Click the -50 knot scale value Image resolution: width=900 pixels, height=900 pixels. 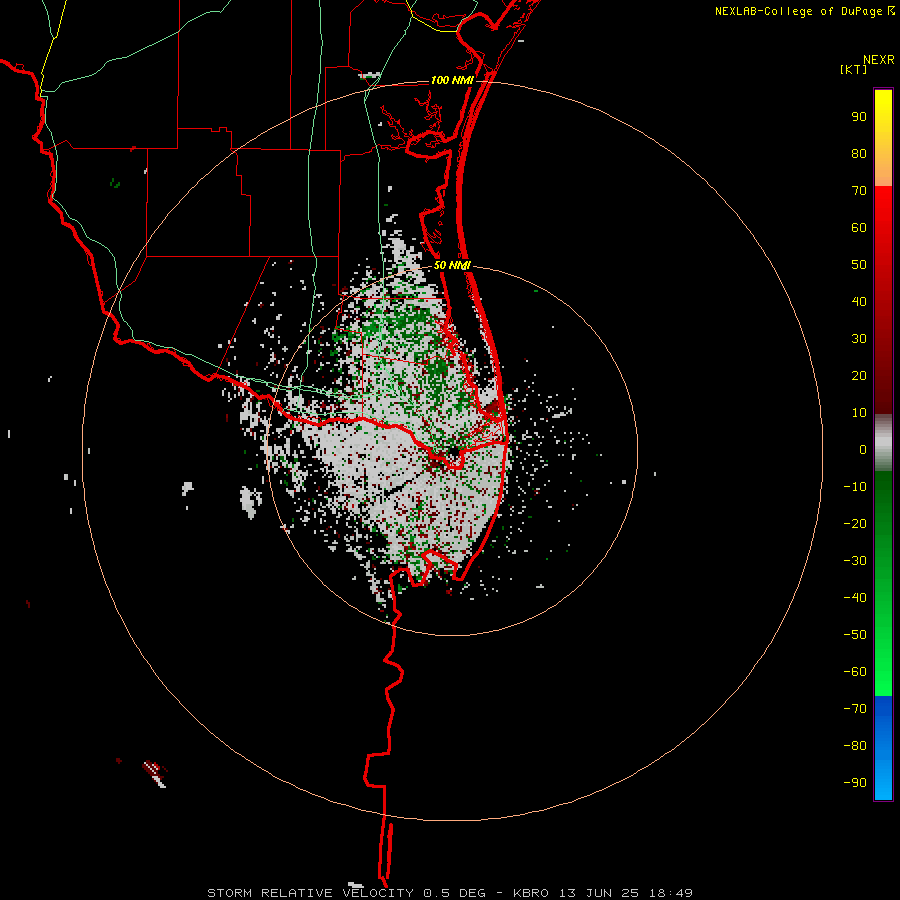[x=855, y=635]
